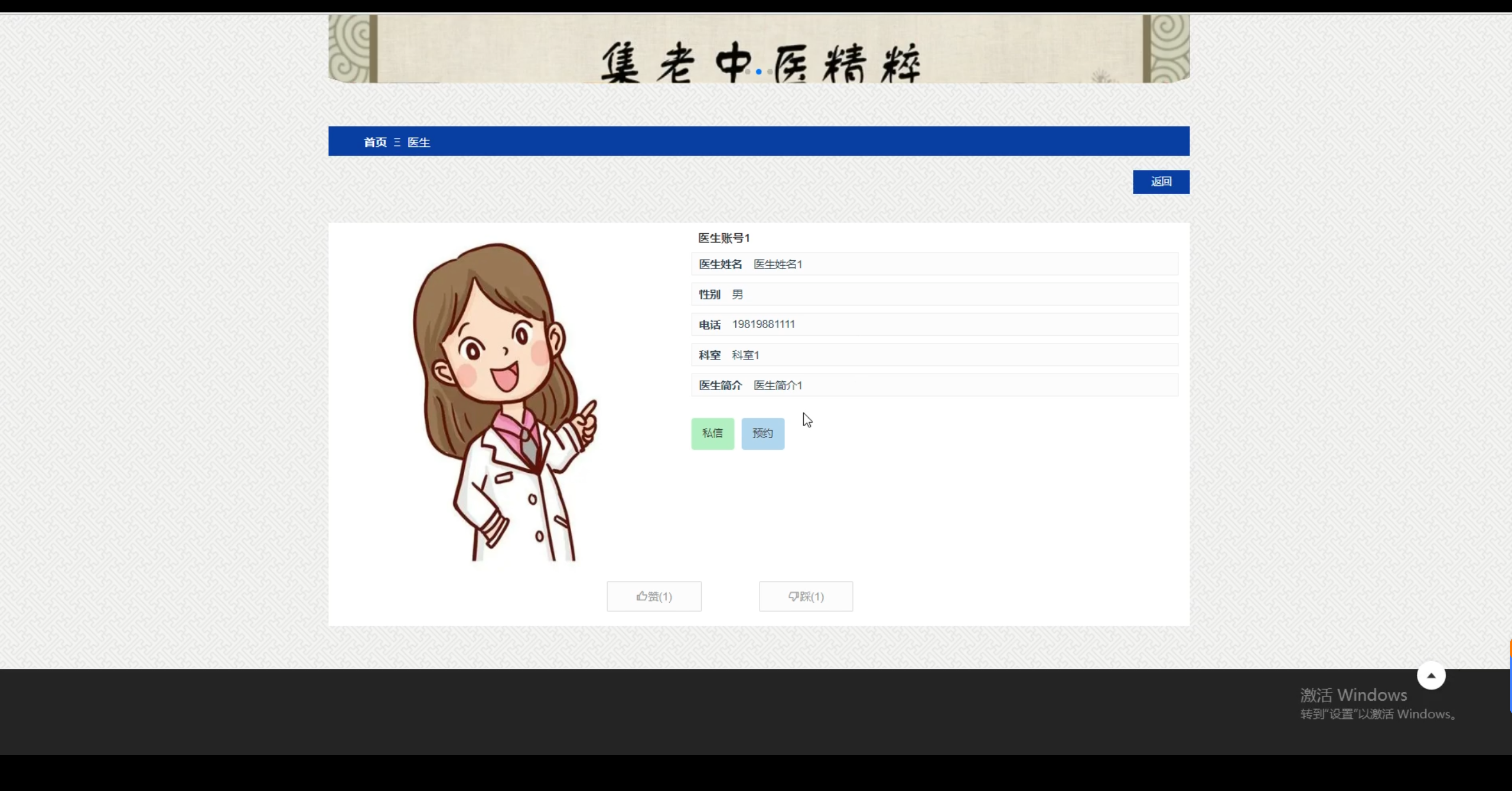Open 私信 private message button

pos(712,433)
